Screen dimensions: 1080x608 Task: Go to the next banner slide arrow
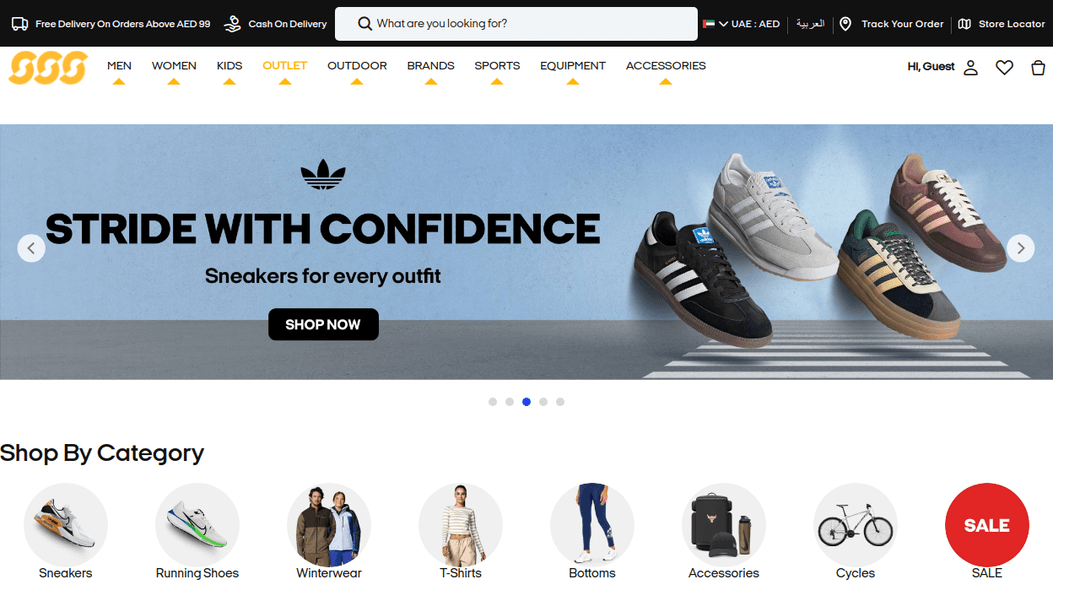click(1021, 248)
